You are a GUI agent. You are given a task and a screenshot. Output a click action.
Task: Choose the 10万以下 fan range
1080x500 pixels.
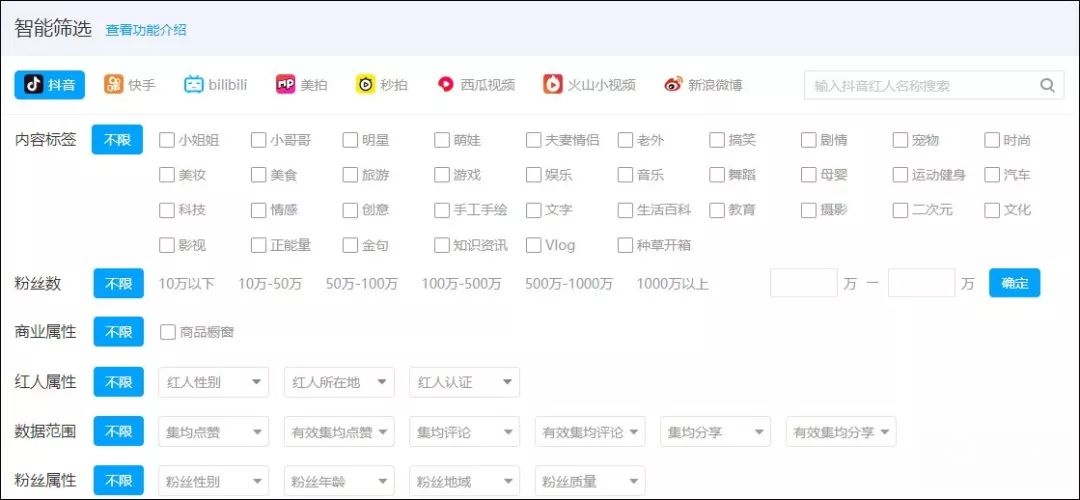point(186,284)
